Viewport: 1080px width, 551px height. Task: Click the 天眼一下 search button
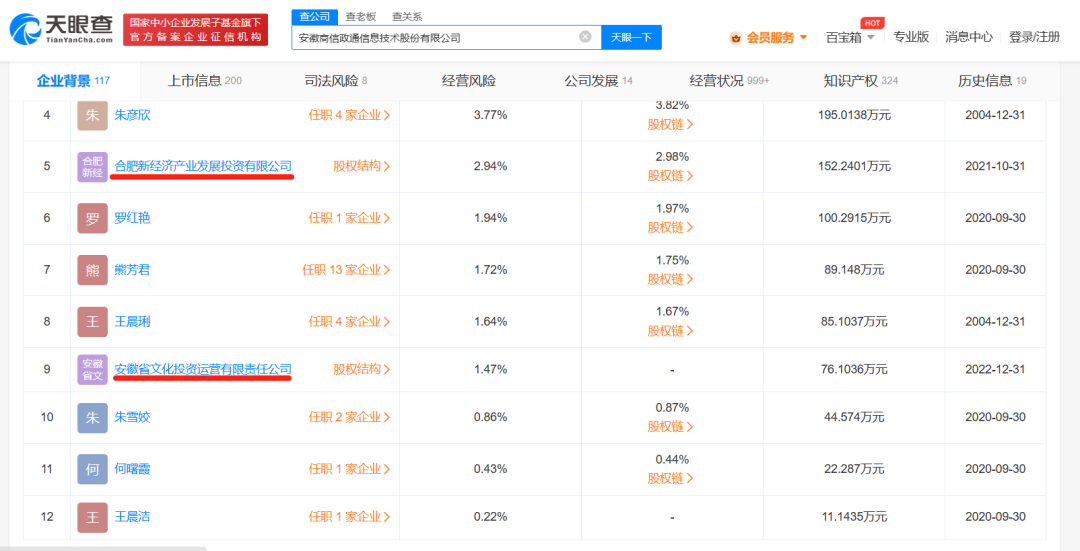(632, 37)
